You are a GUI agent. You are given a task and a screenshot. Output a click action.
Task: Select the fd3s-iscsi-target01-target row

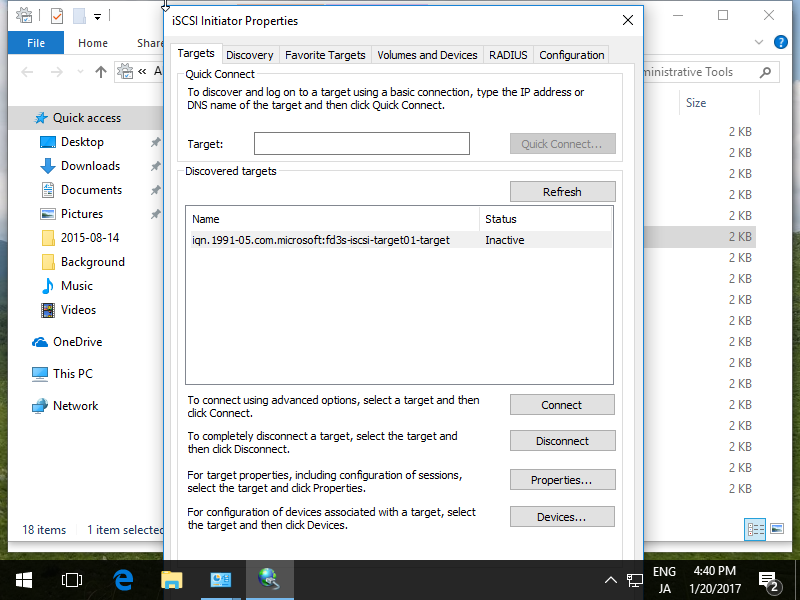(401, 240)
